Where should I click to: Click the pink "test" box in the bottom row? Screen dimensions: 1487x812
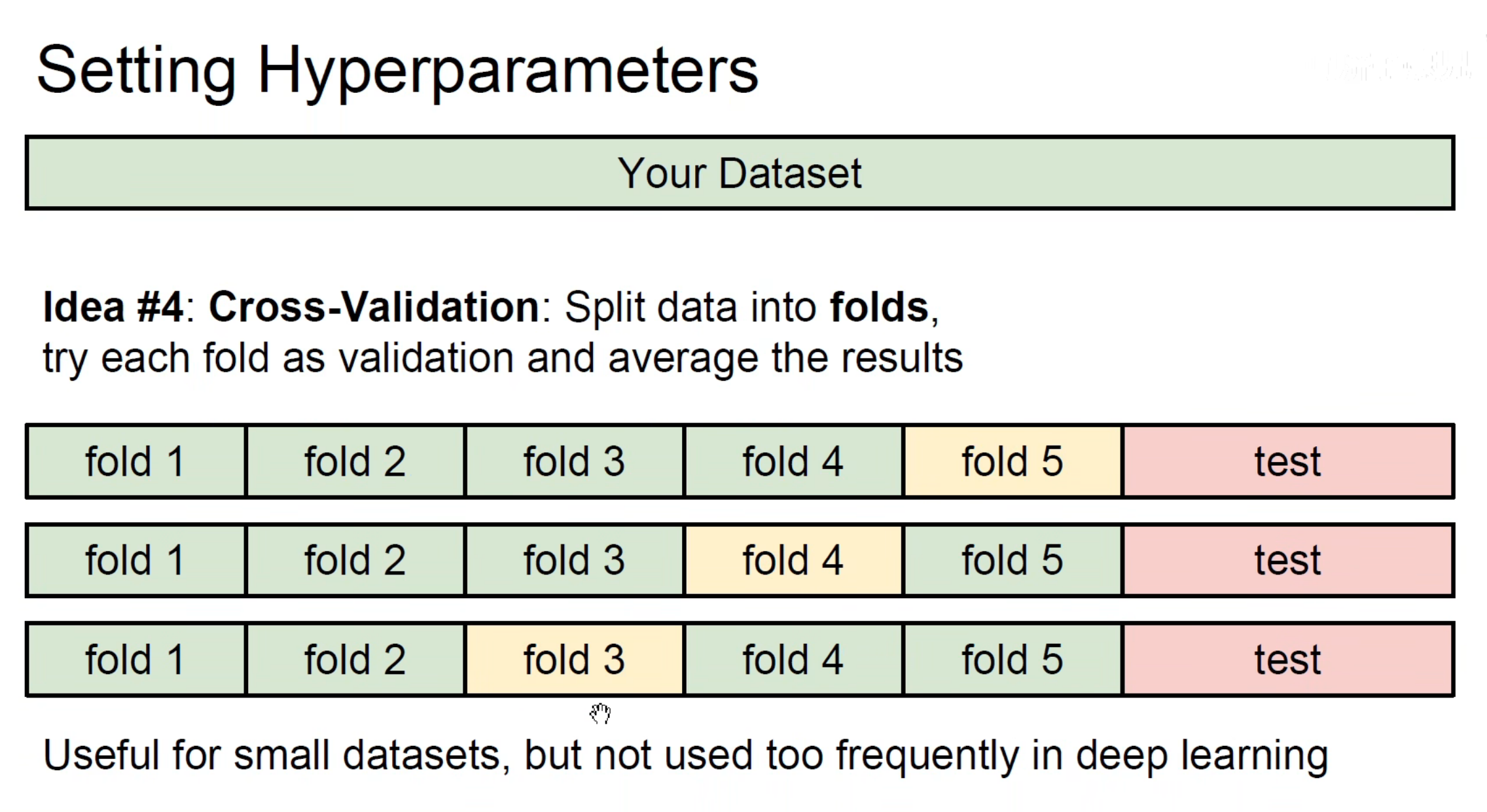click(1287, 659)
